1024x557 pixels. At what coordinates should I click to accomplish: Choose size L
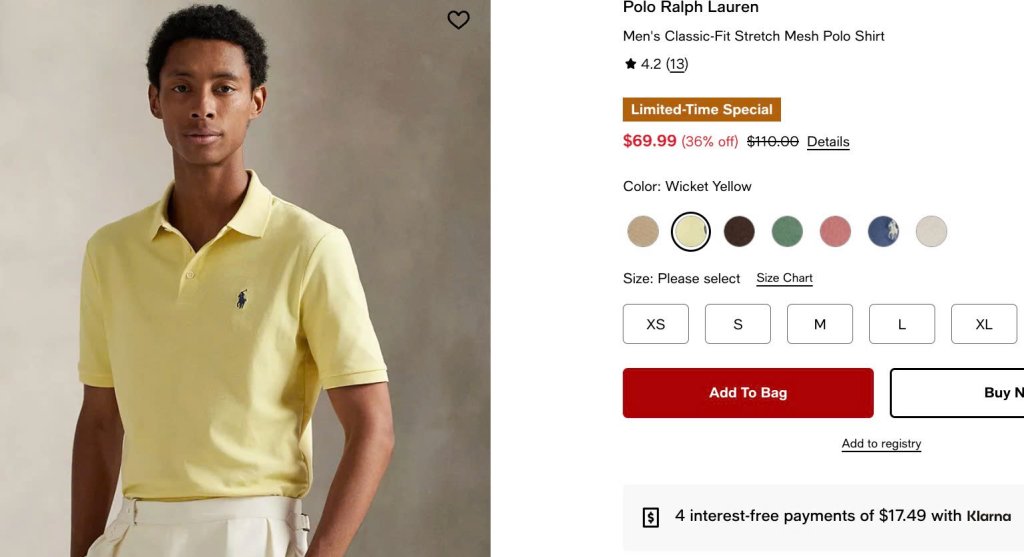tap(902, 324)
